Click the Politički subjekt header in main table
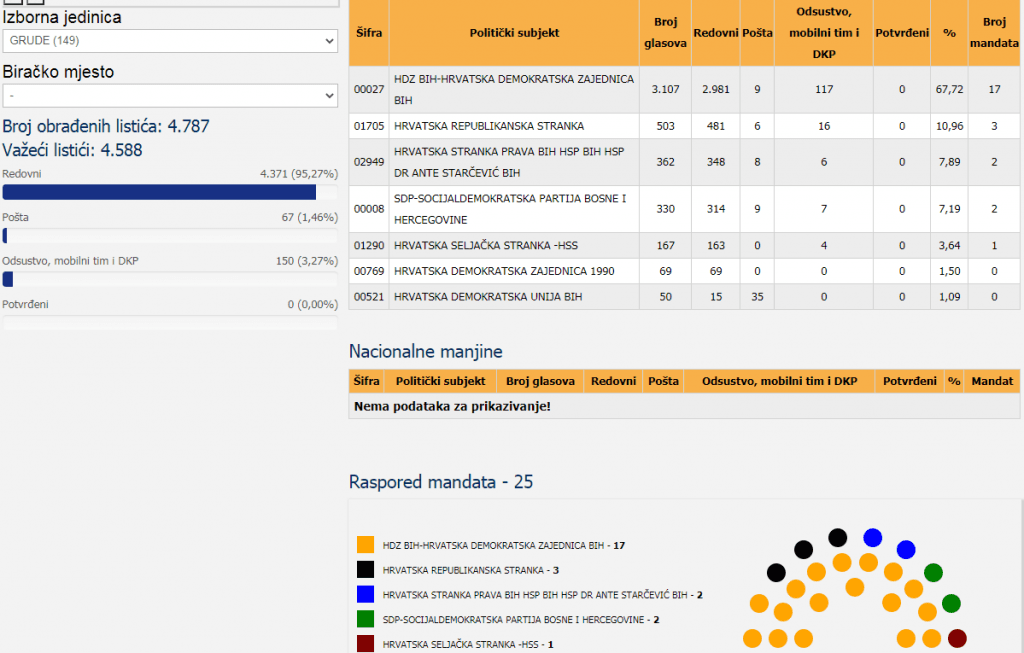 [x=514, y=33]
